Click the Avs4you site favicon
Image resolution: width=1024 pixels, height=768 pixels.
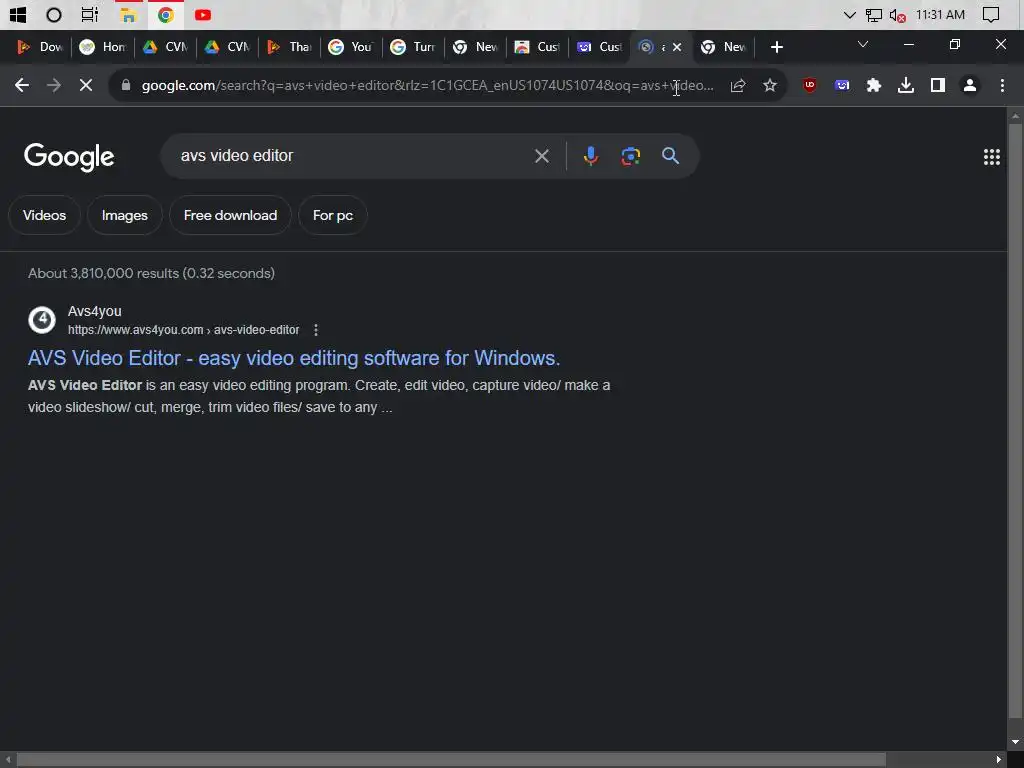pos(42,320)
